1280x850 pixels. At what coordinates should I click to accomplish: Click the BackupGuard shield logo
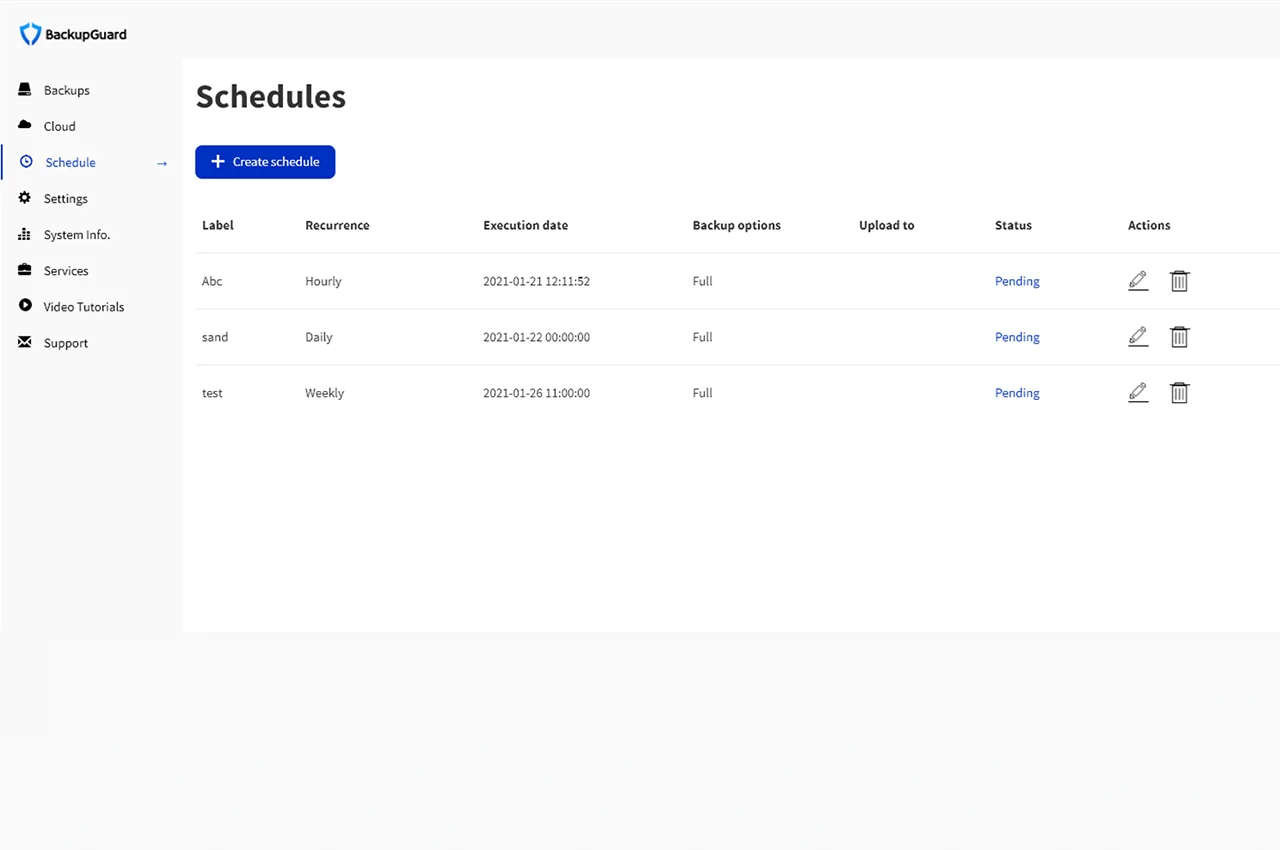tap(30, 34)
